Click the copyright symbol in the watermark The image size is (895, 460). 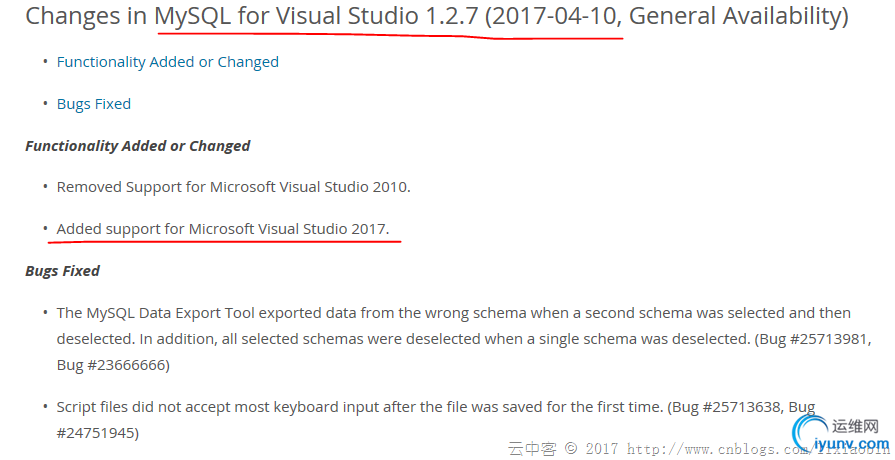571,449
